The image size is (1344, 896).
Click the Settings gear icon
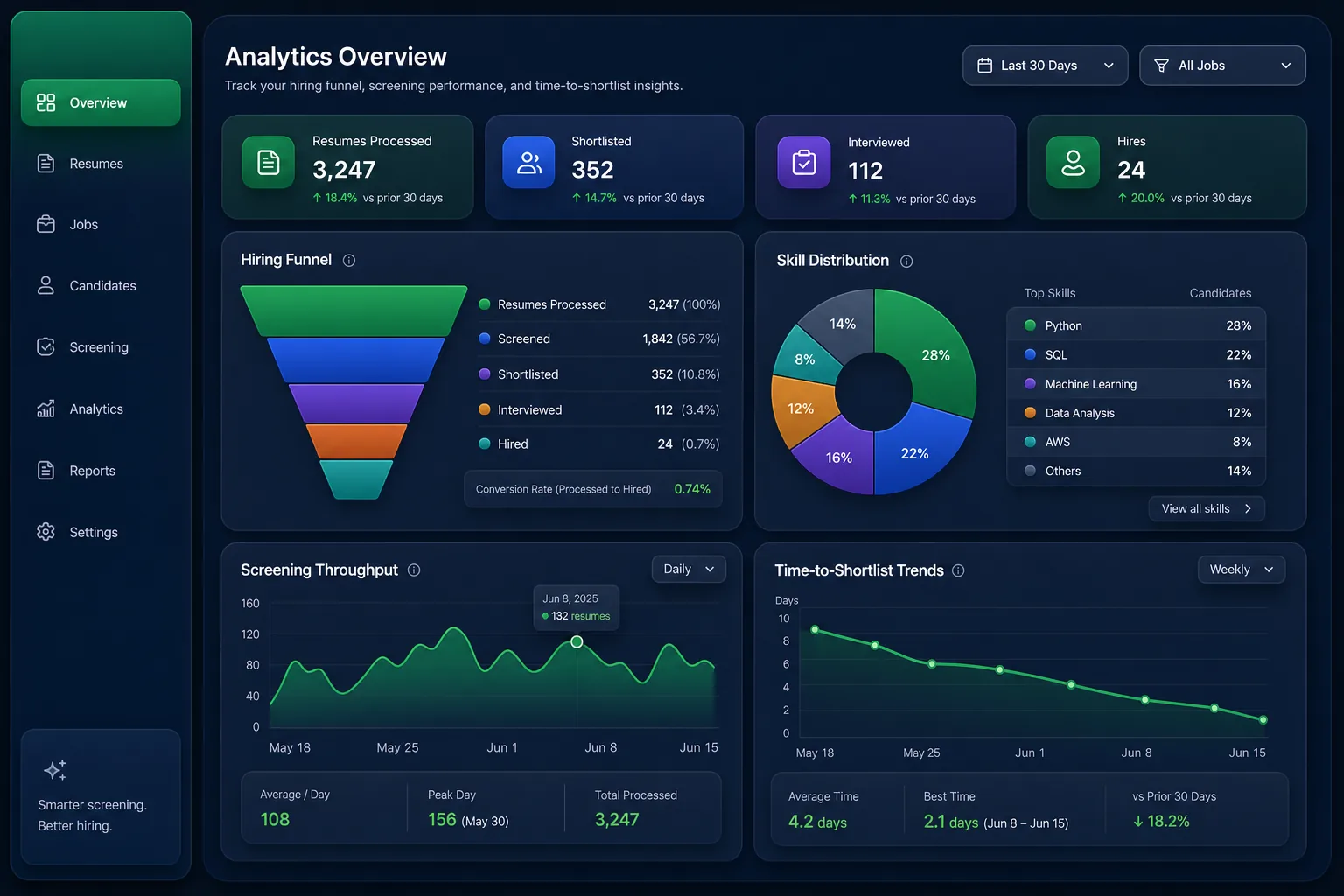click(45, 532)
